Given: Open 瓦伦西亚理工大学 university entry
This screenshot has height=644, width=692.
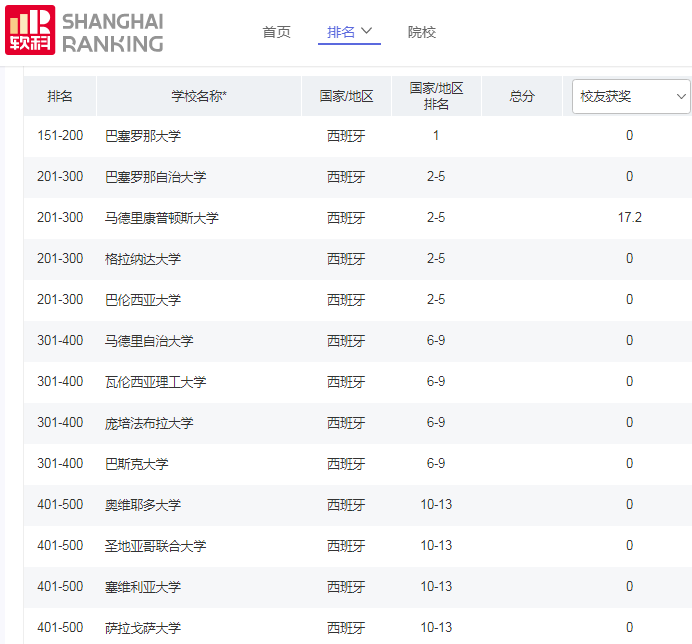Looking at the screenshot, I should click(155, 382).
